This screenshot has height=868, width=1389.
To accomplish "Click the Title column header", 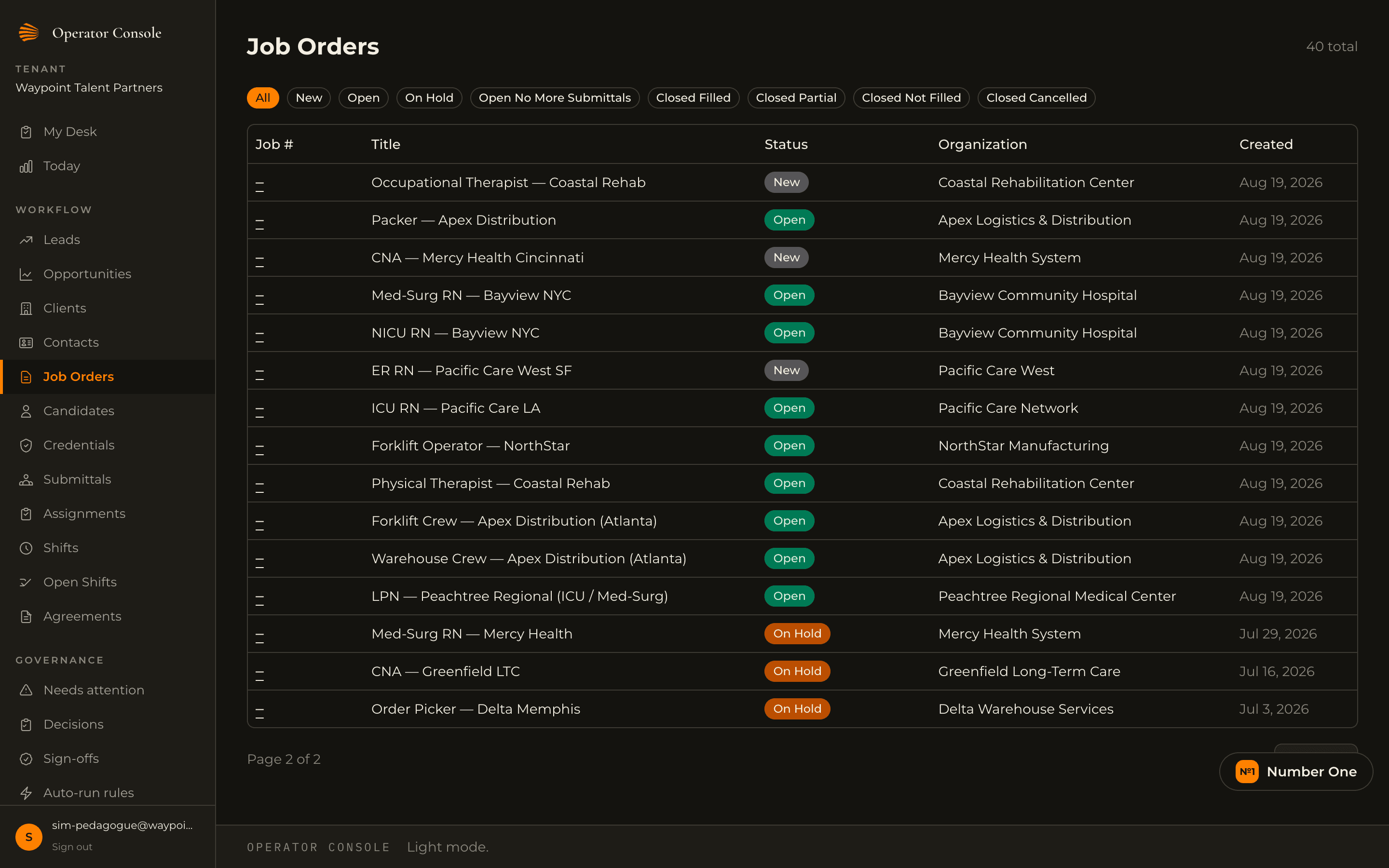I will coord(386,144).
